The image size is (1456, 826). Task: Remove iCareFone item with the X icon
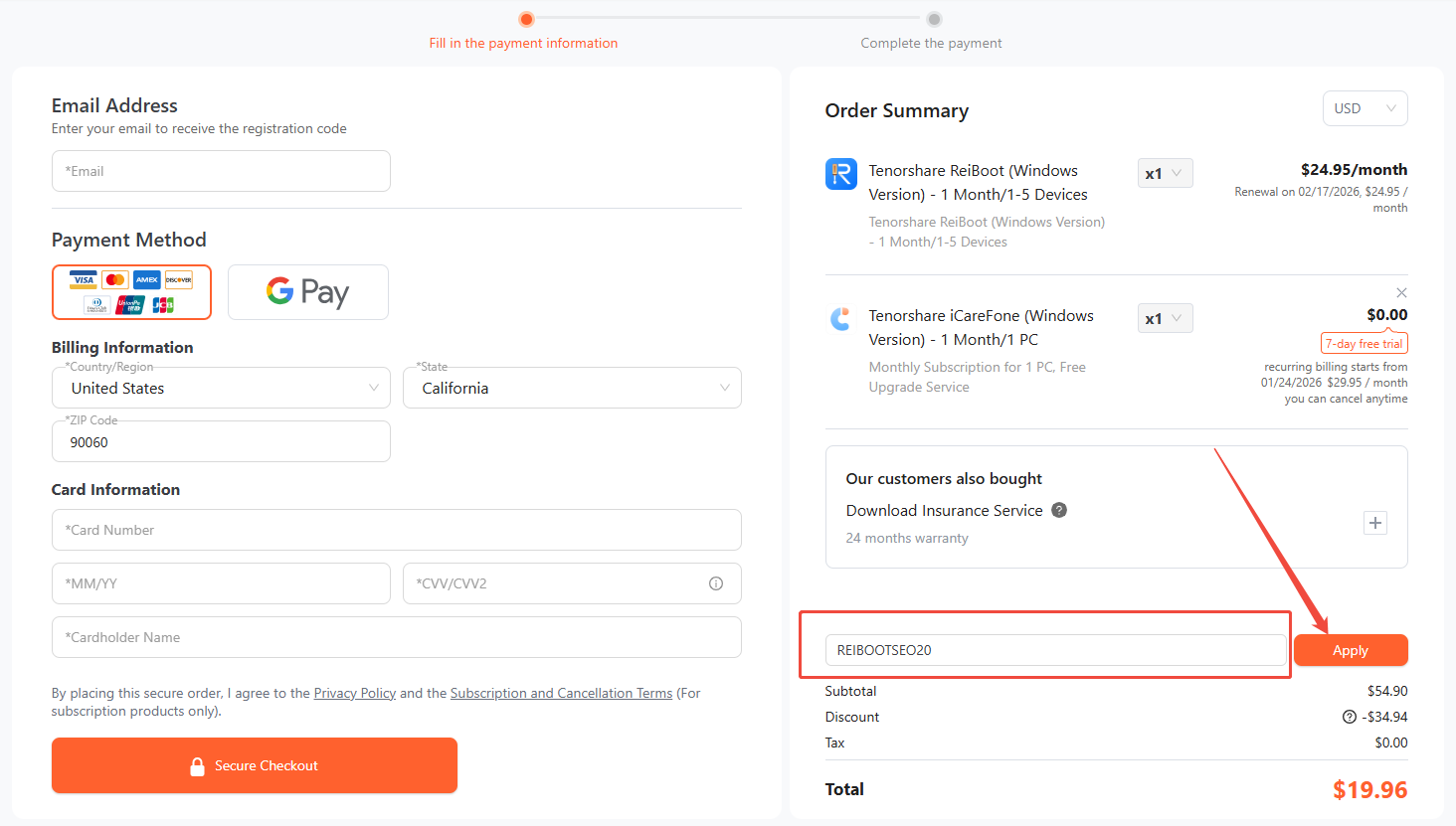[x=1401, y=292]
